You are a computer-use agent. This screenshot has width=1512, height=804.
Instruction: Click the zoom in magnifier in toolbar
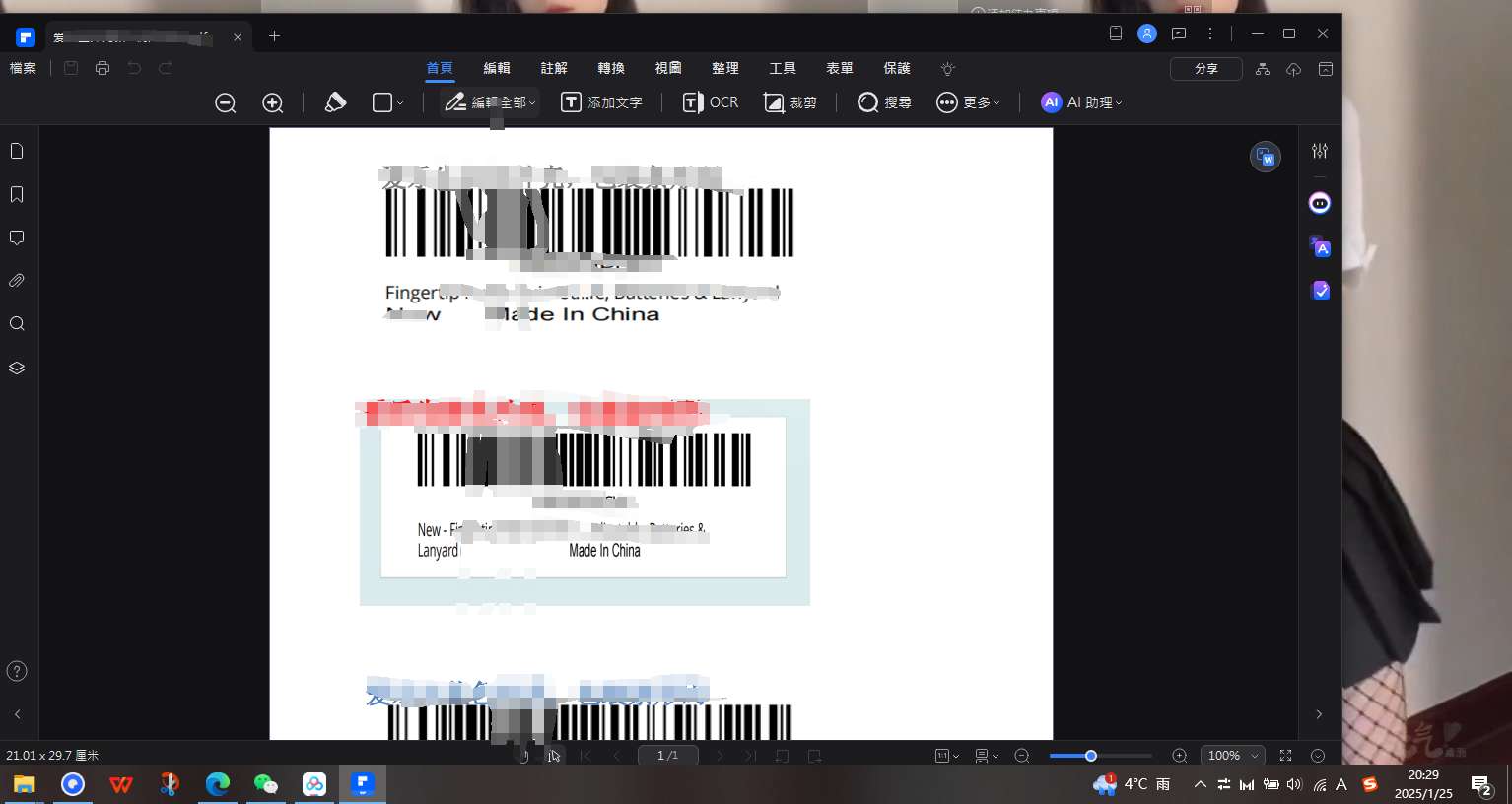pos(273,102)
